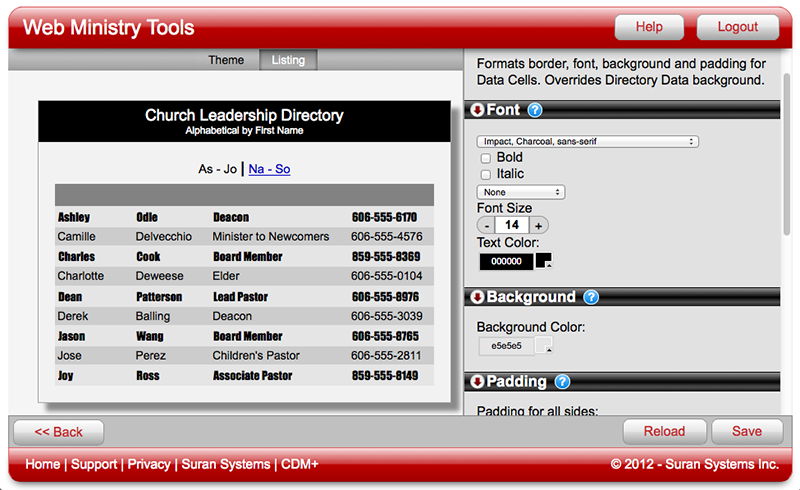Open help icon beside Font heading

point(535,110)
